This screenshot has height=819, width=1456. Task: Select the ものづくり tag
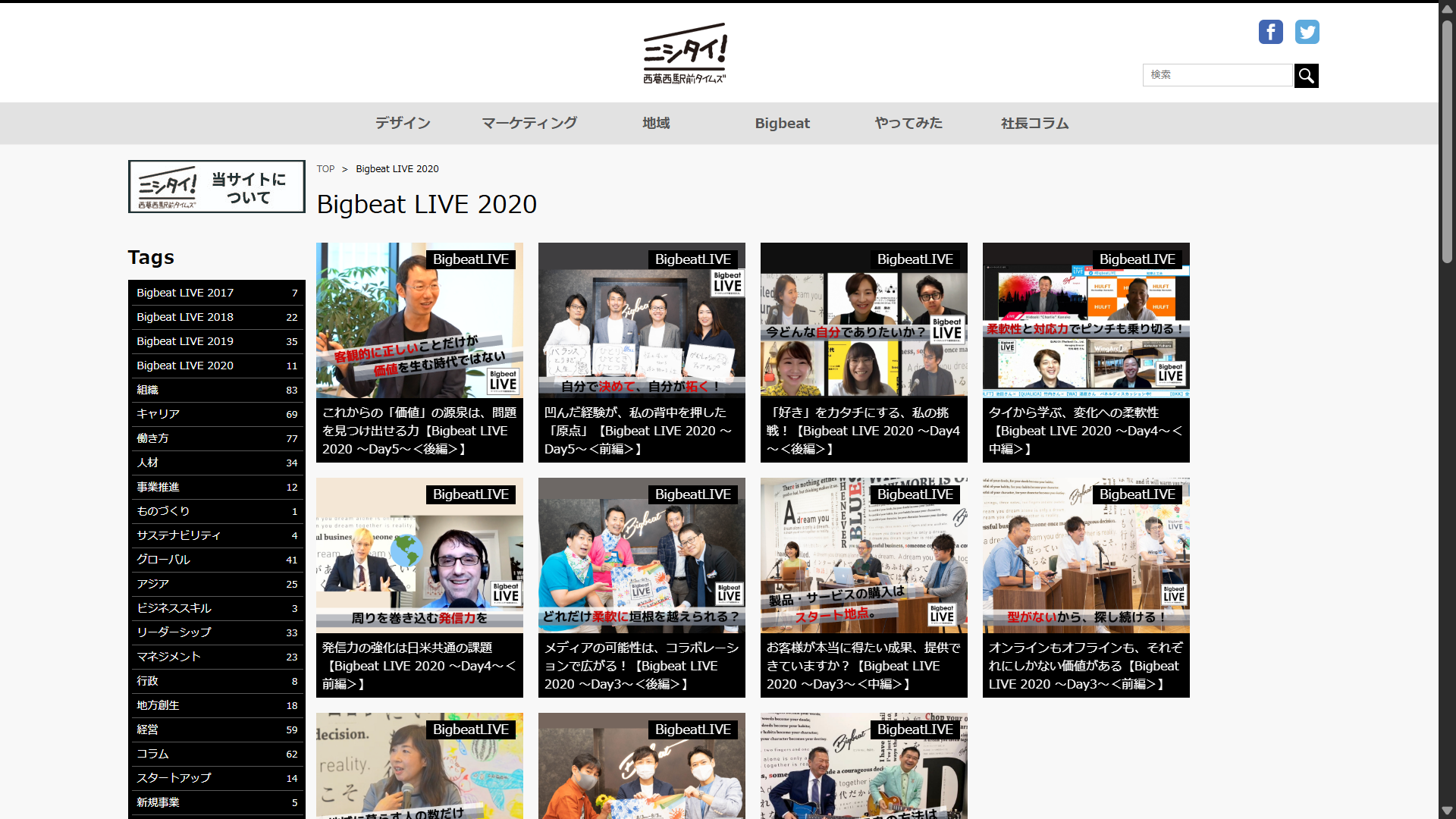coord(217,511)
